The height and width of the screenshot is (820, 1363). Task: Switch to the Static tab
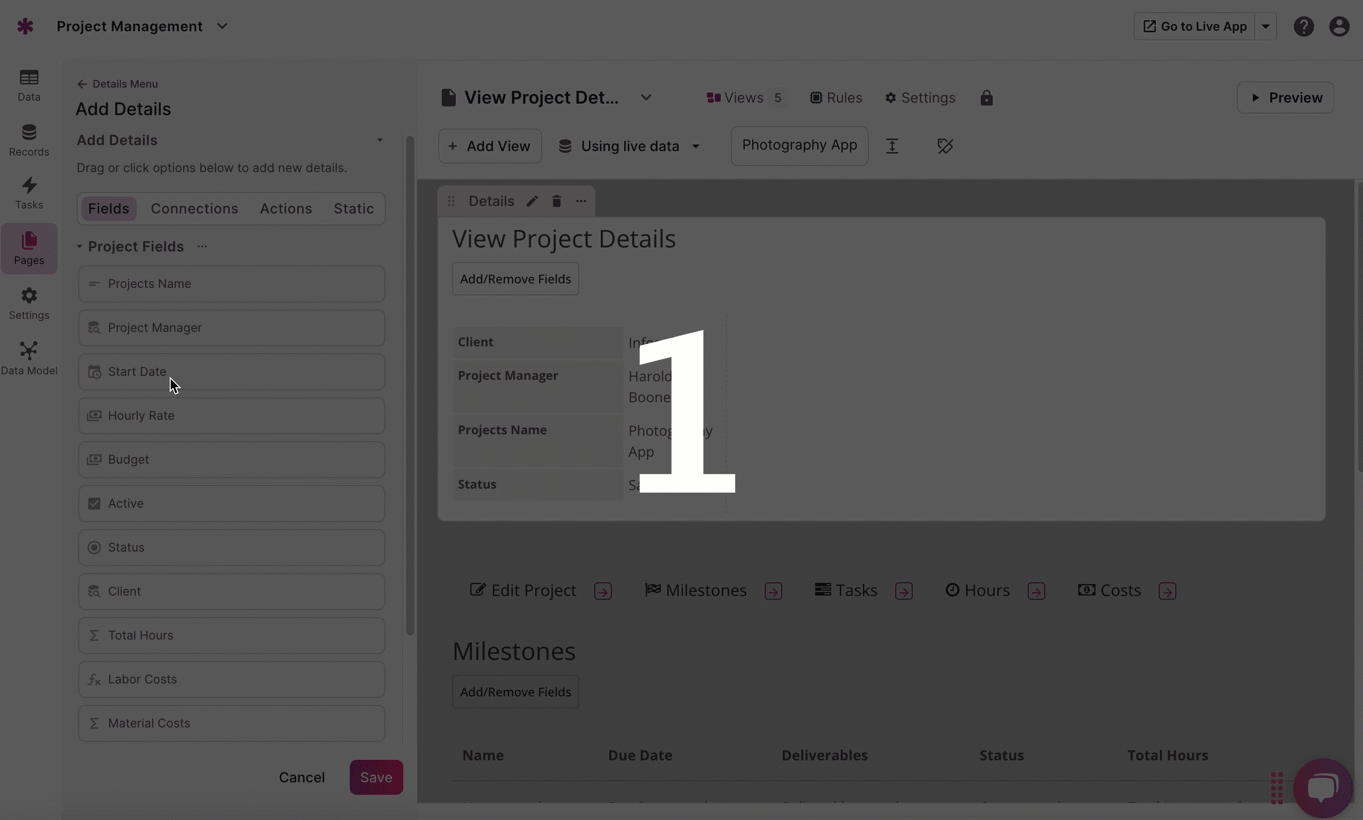point(354,209)
